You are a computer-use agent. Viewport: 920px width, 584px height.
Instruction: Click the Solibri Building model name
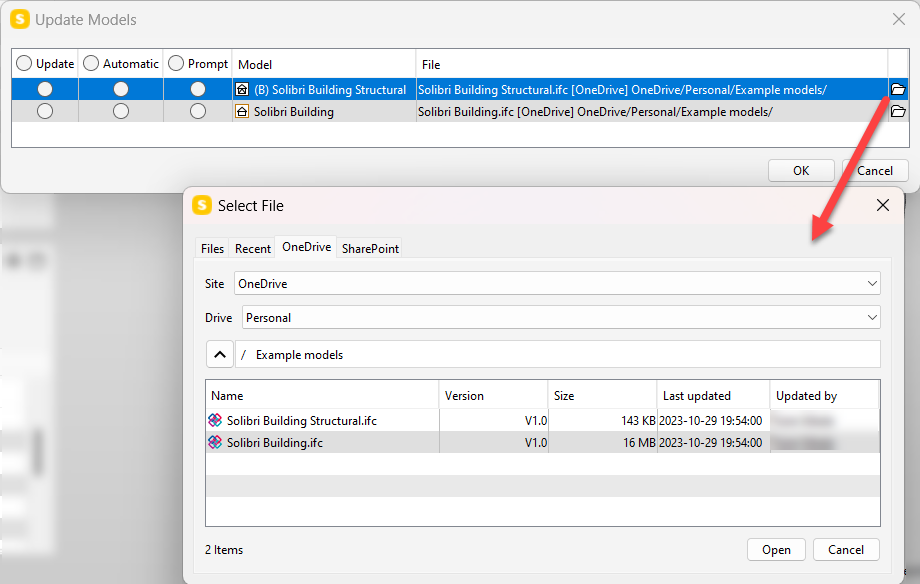[293, 112]
